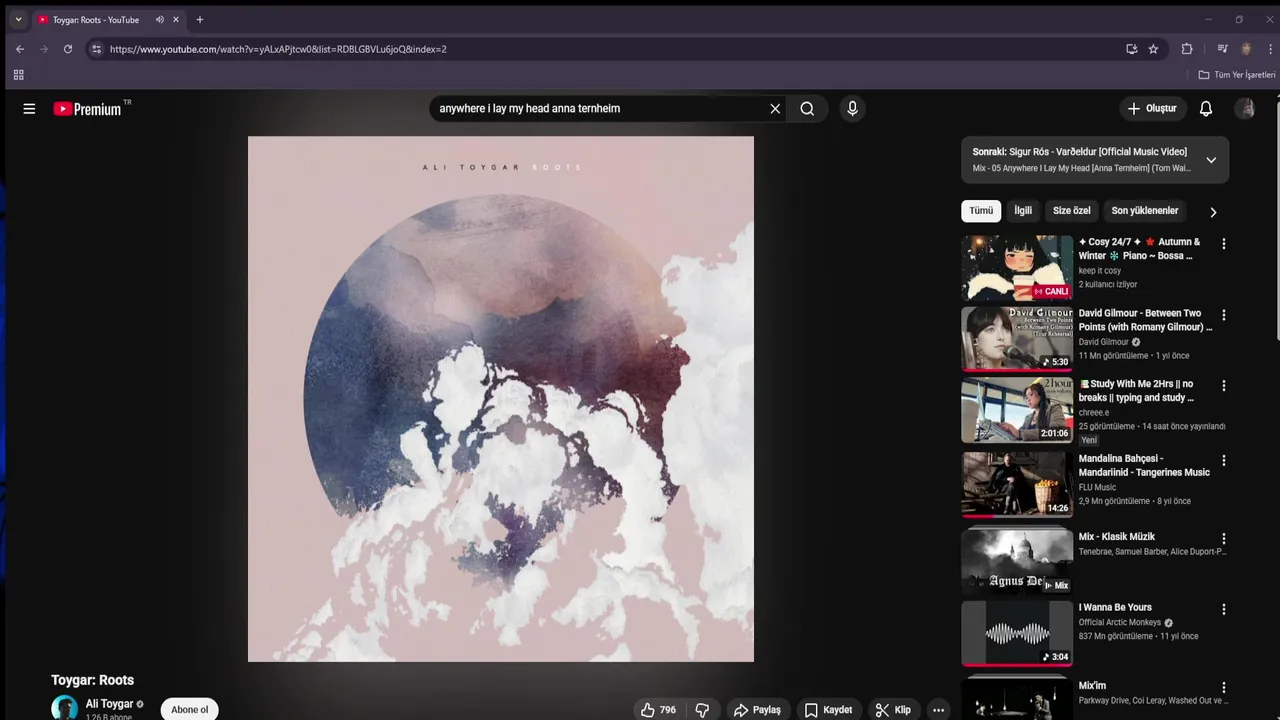
Task: Open the I Wanna Be Yours title
Action: [1115, 607]
